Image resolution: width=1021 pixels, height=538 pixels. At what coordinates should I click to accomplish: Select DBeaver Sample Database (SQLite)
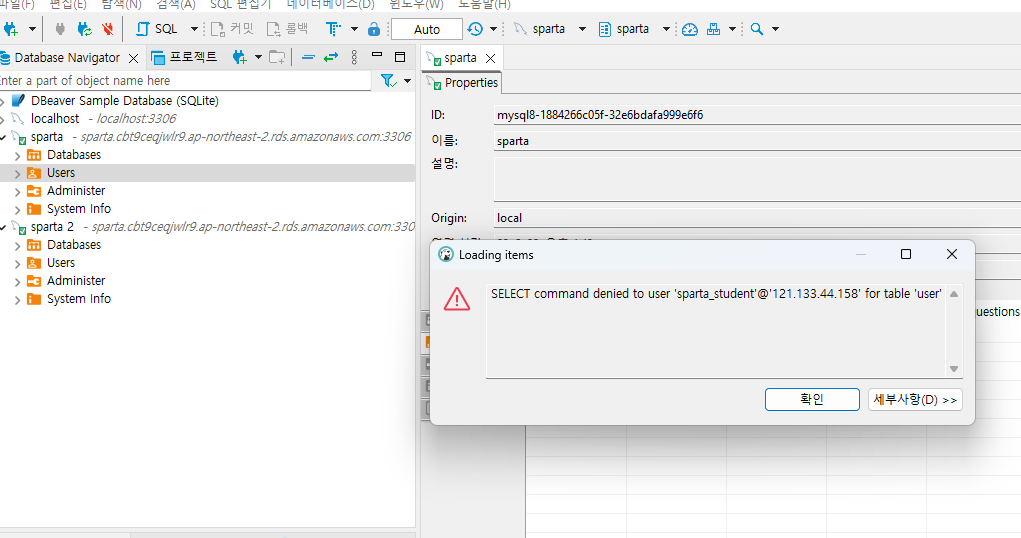tap(124, 101)
